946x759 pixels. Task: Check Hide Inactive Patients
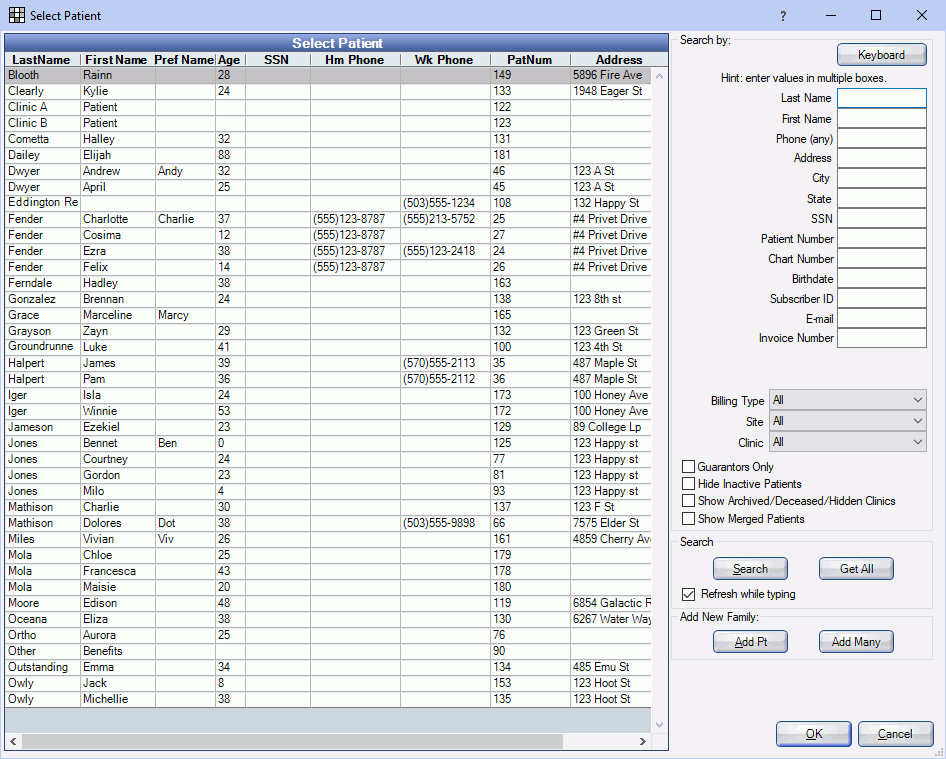(x=688, y=483)
